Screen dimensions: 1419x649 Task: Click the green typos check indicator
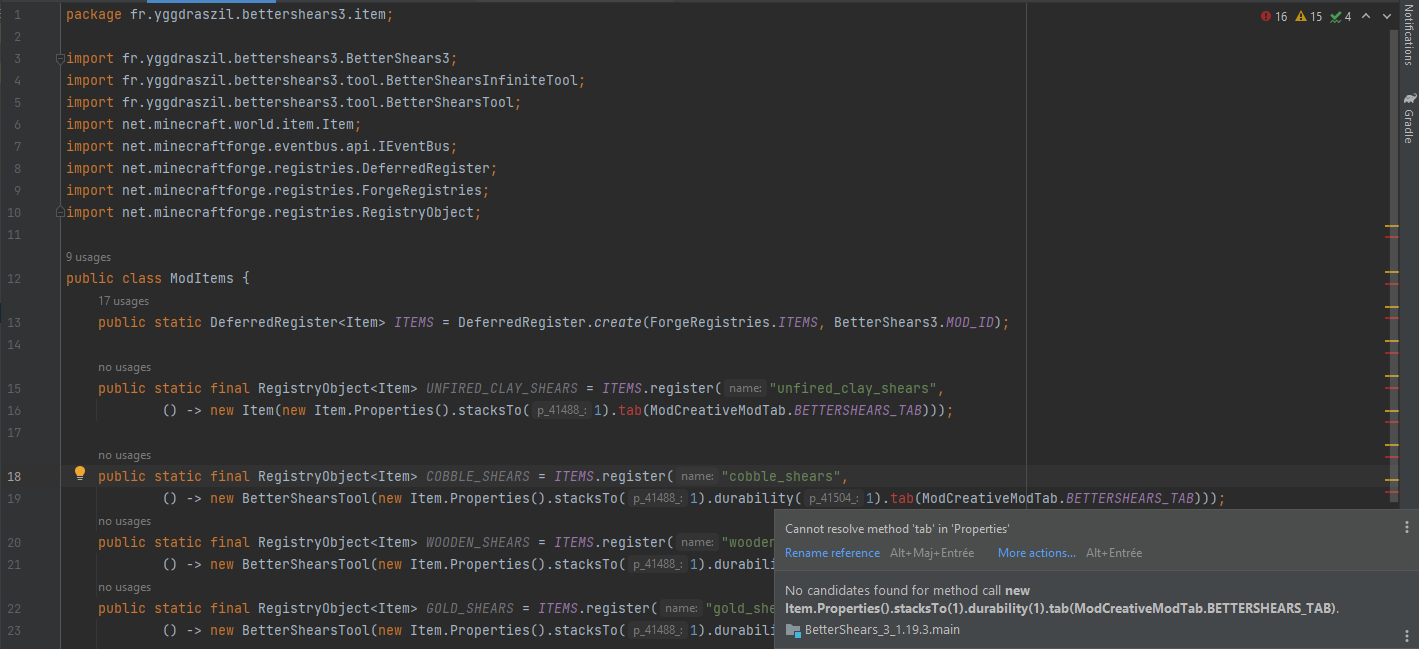(1340, 16)
